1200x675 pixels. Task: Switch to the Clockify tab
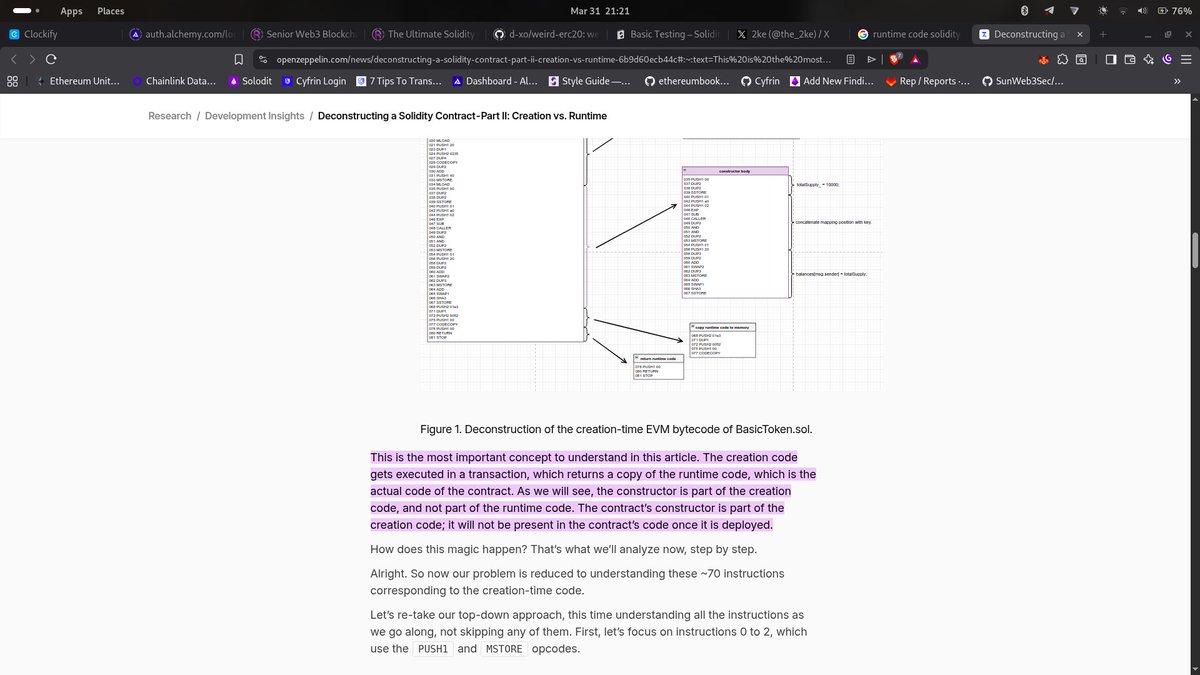tap(63, 34)
